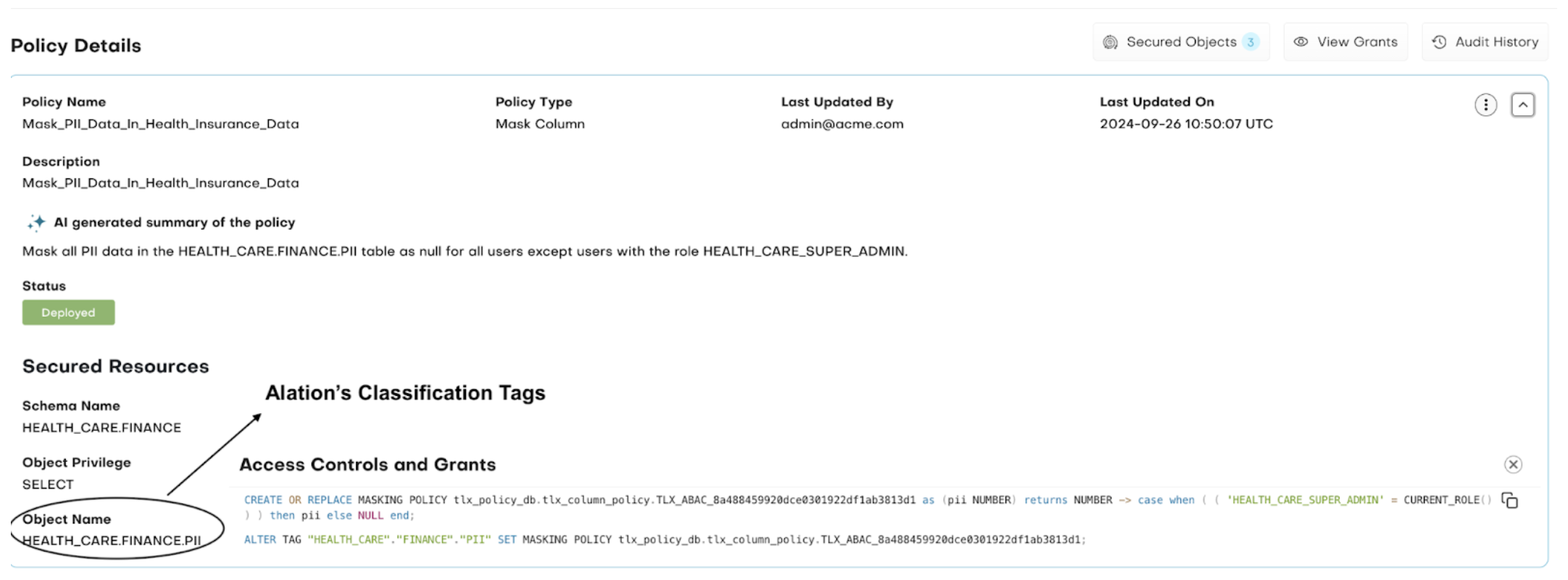This screenshot has height=580, width=1568.
Task: Click the admin@acme.com email address
Action: tap(842, 124)
